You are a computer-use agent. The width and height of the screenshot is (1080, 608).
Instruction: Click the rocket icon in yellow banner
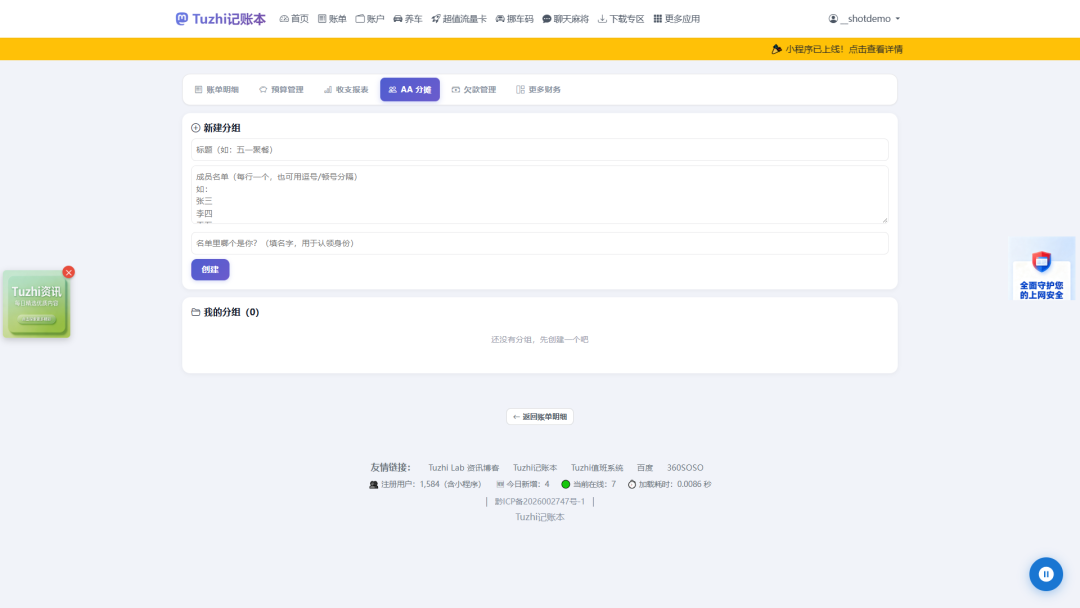click(776, 49)
